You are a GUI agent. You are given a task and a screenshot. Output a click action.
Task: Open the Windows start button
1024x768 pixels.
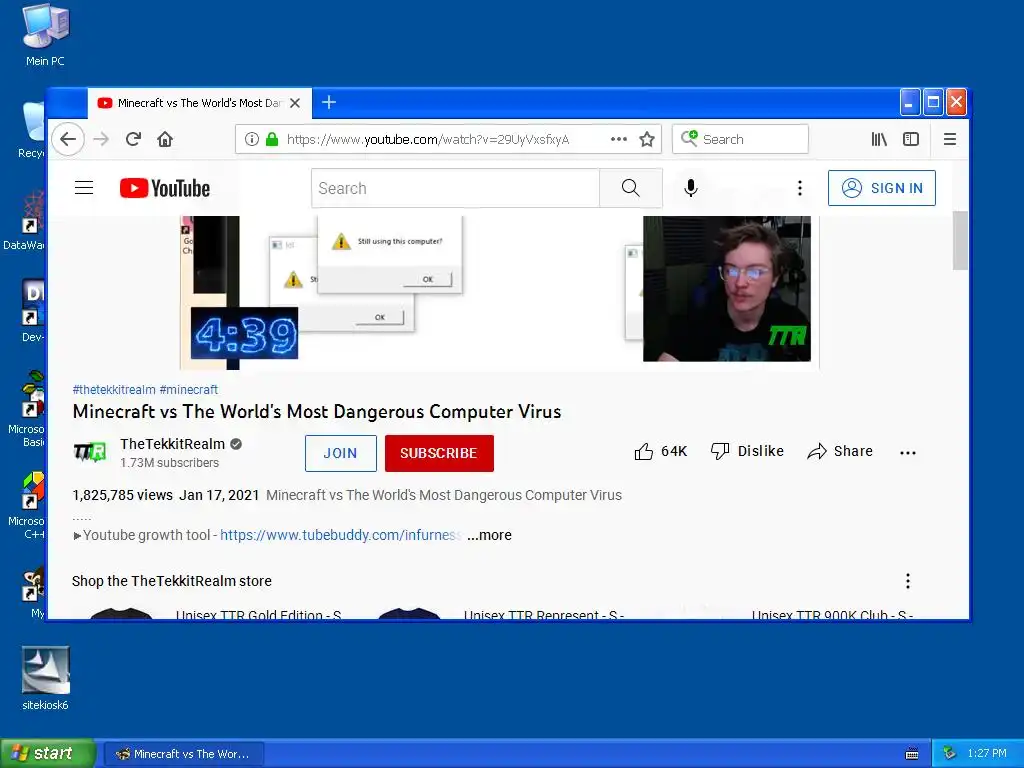[x=47, y=754]
